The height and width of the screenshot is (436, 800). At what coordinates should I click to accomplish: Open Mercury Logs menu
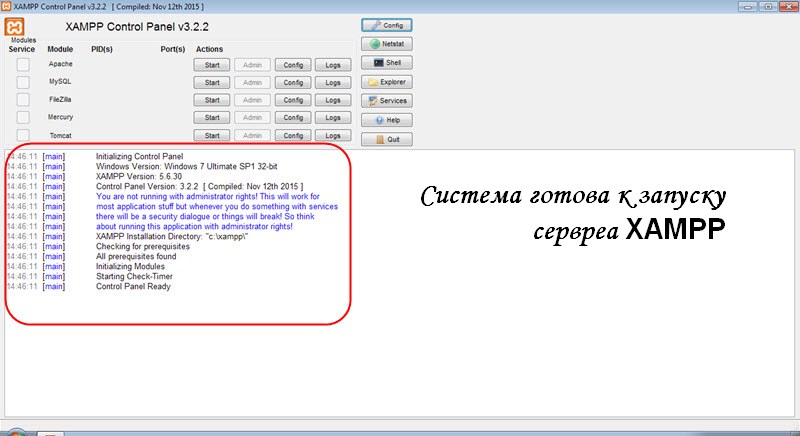(333, 118)
